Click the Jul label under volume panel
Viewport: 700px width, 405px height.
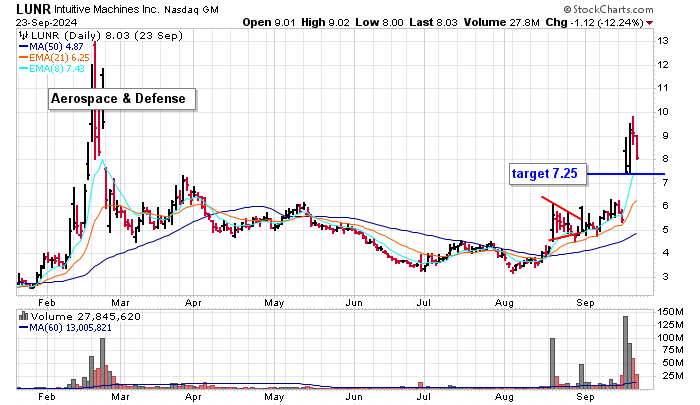423,397
